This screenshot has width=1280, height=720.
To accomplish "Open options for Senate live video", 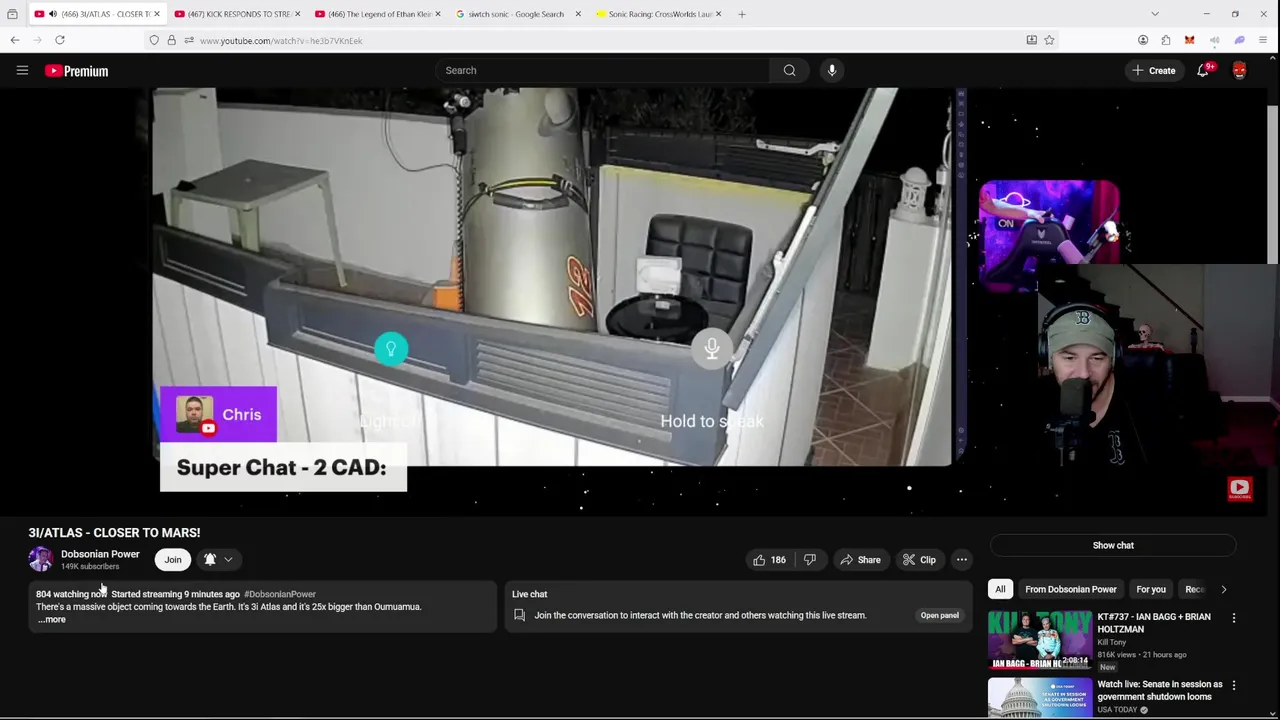I will click(1234, 686).
